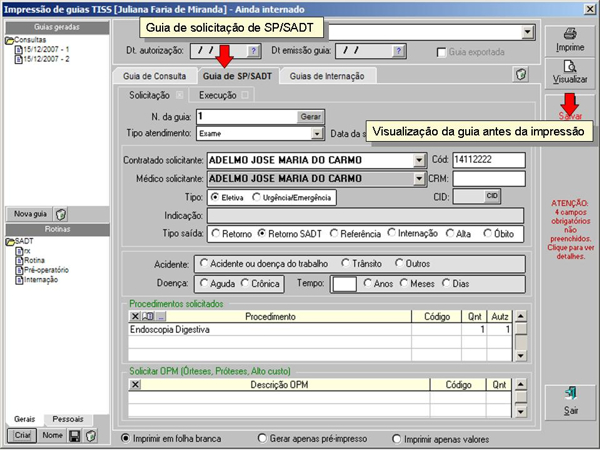Open the Pessoais tab
Viewport: 600px width, 450px height.
point(69,419)
